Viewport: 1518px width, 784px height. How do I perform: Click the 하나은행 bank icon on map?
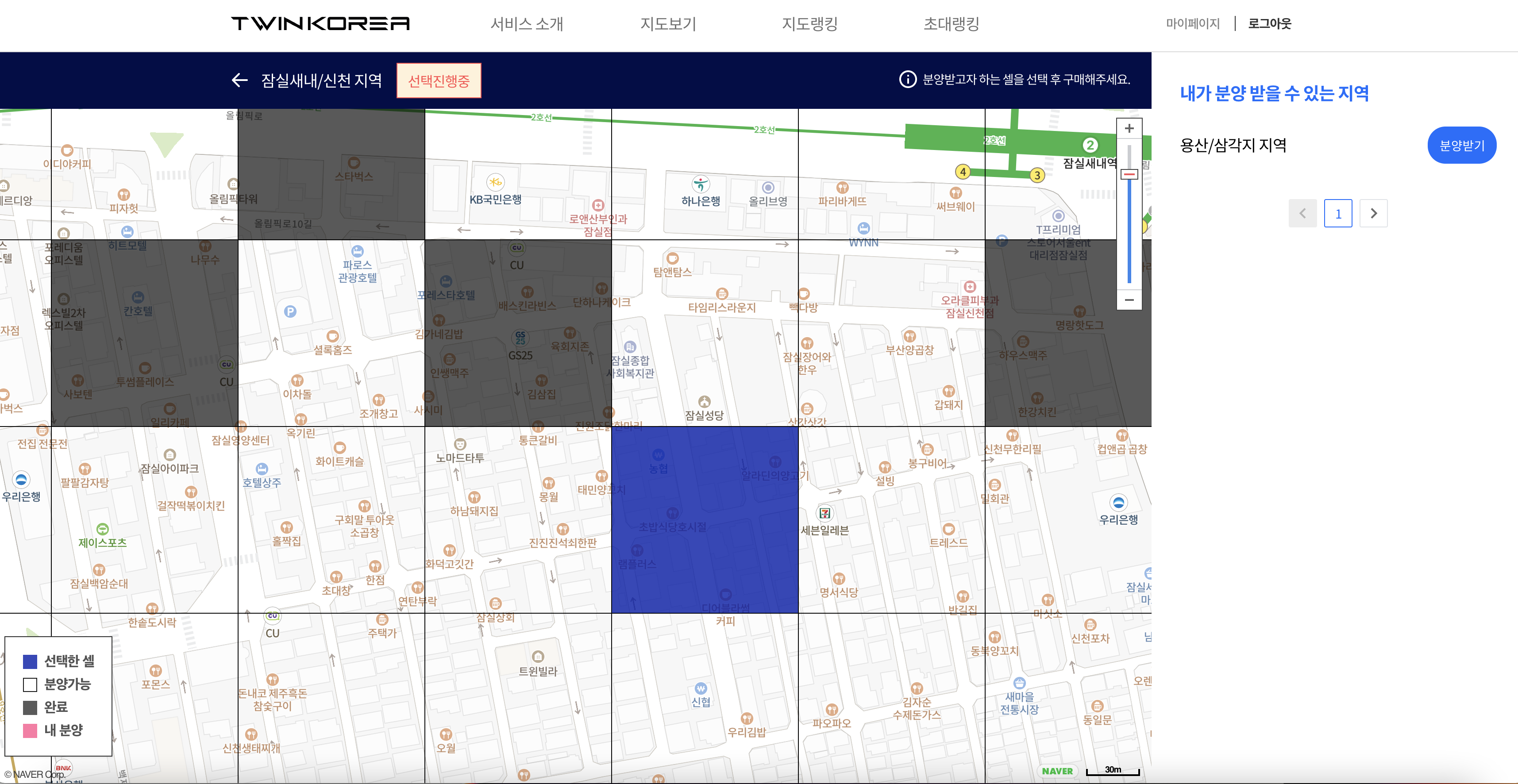tap(701, 184)
